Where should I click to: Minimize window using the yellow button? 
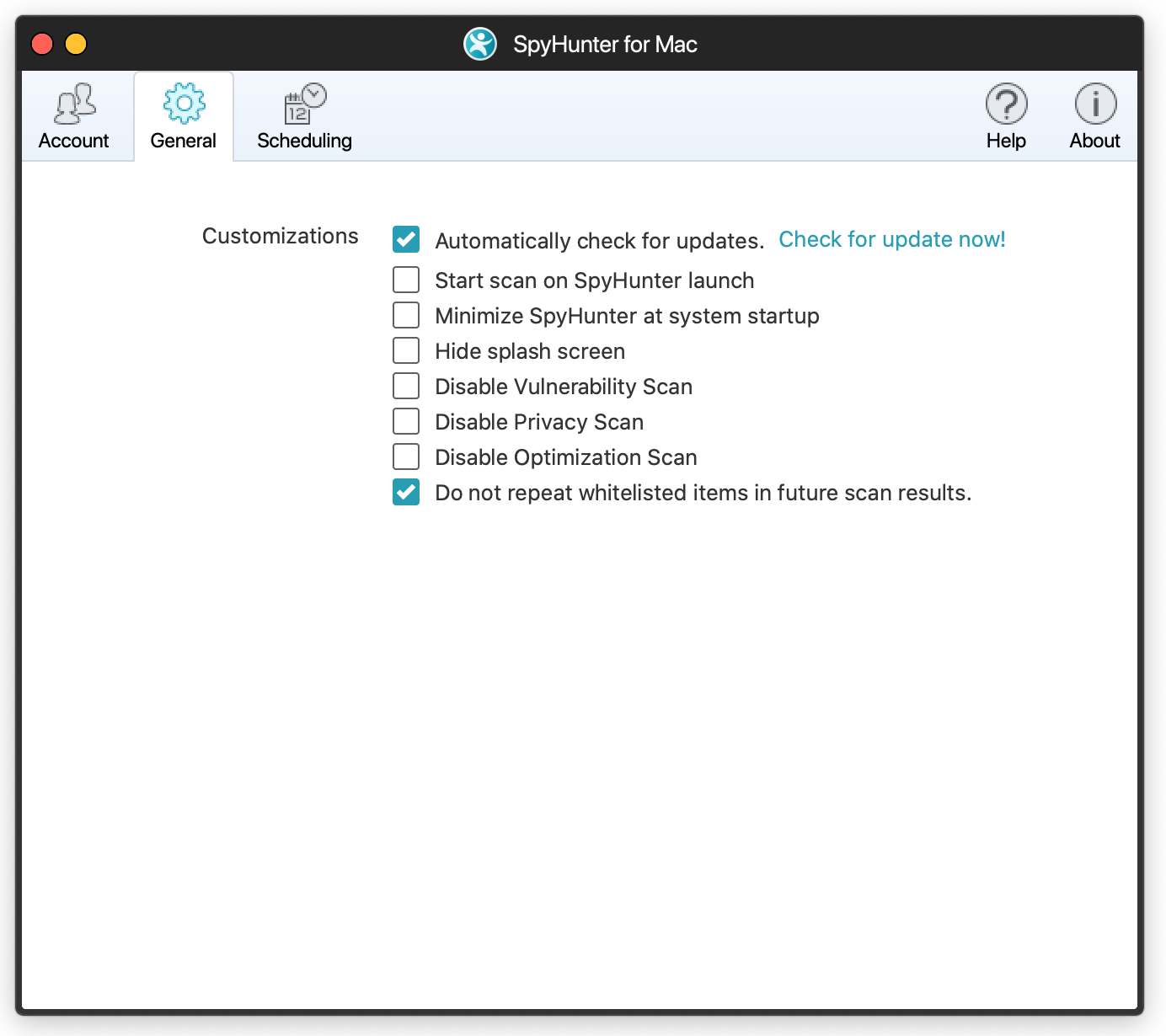click(76, 44)
